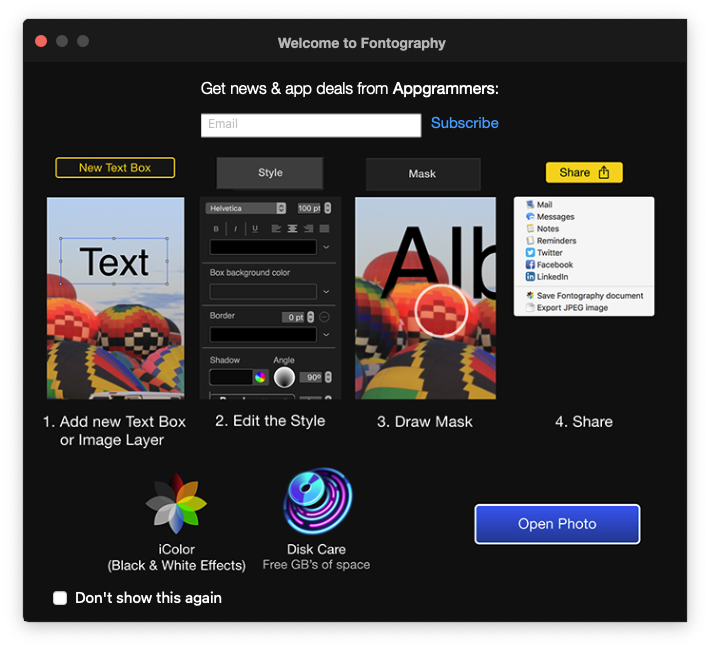Click the Open Photo button
This screenshot has width=710, height=649.
click(x=557, y=524)
